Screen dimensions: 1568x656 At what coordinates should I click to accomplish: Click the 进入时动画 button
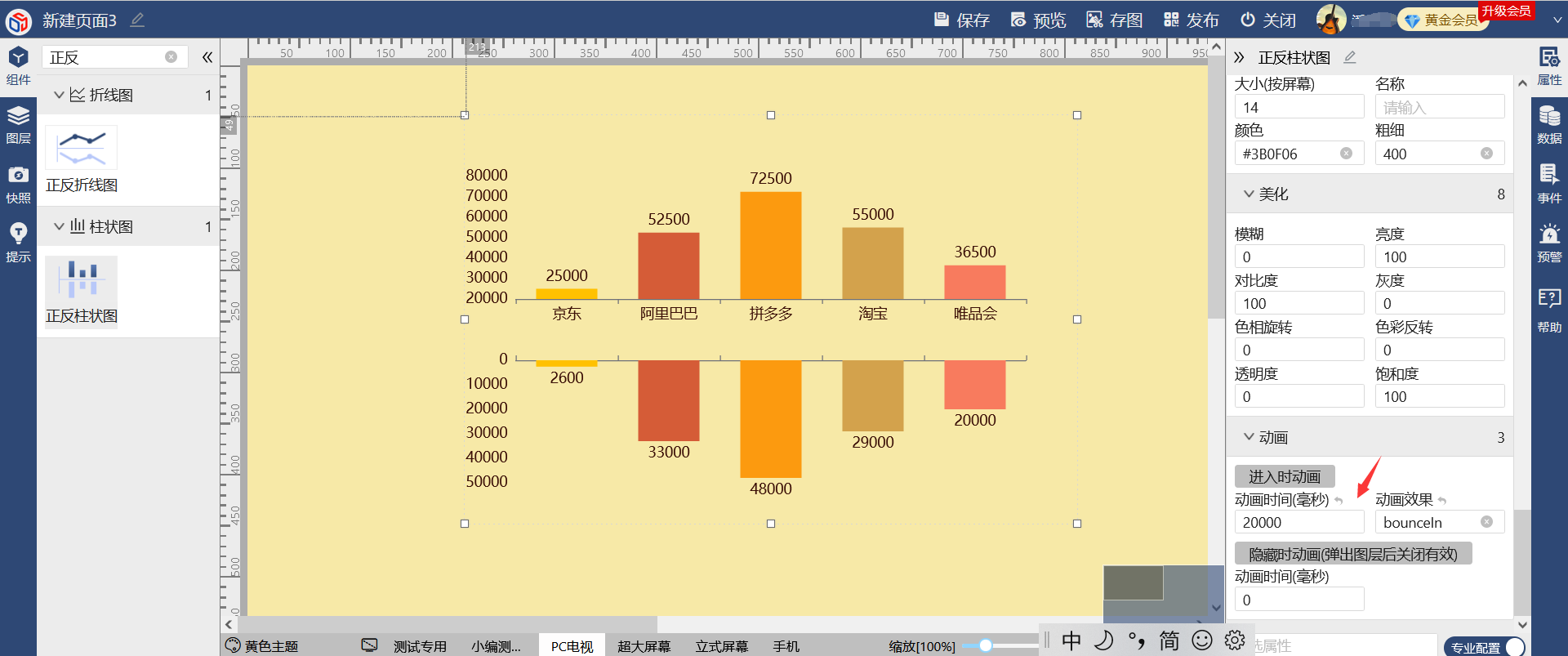click(1285, 476)
